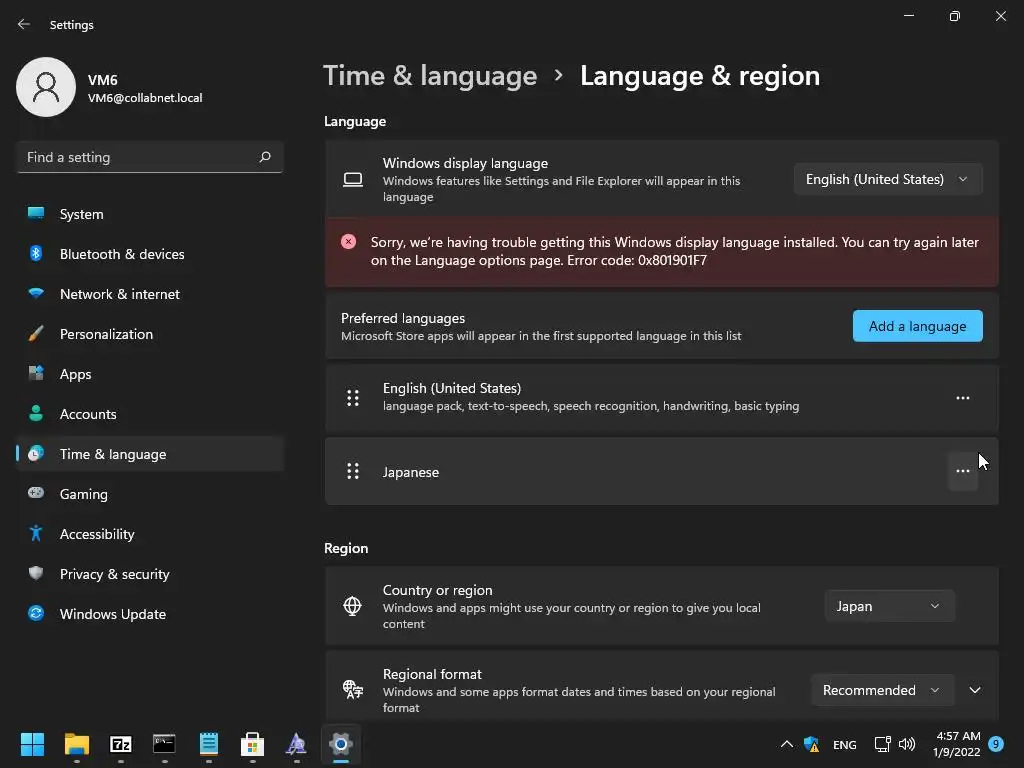This screenshot has width=1024, height=768.
Task: Open Apps settings in sidebar
Action: coord(150,374)
